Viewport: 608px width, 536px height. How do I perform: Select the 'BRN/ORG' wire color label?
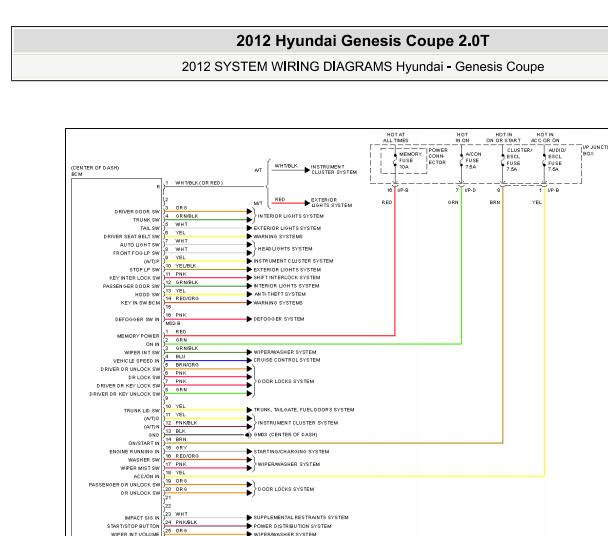coord(187,365)
